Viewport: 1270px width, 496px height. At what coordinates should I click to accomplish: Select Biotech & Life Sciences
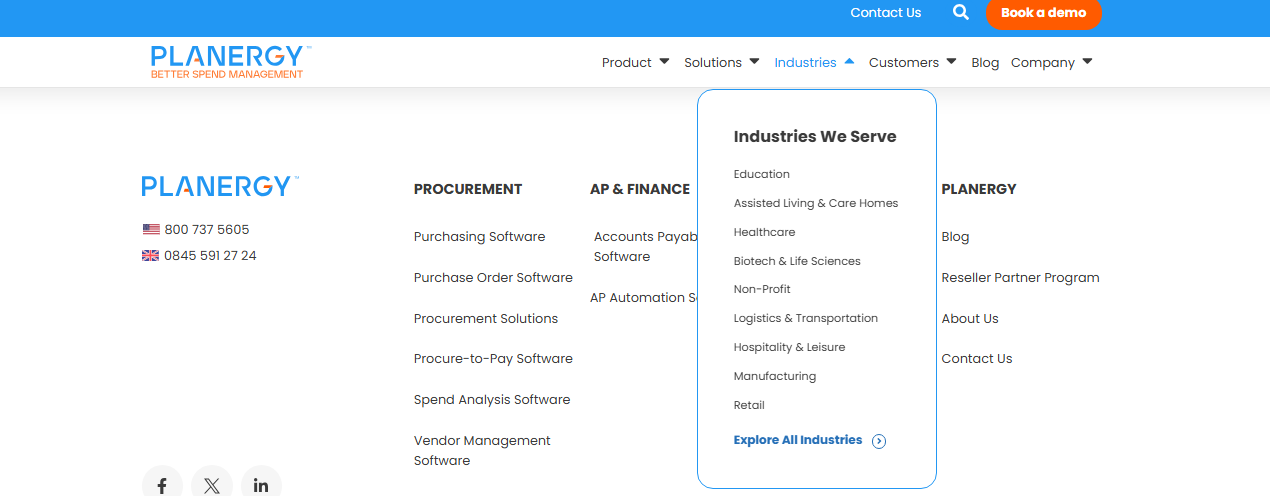click(x=797, y=261)
